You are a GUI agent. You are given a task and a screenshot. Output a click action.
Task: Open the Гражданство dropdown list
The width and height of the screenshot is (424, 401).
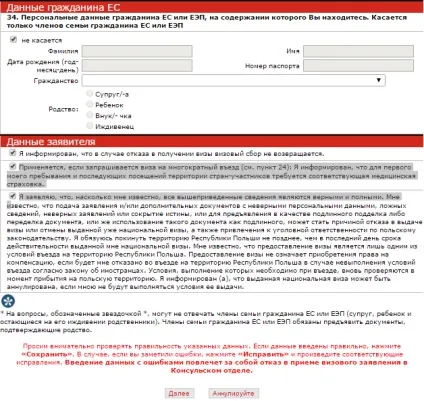[x=234, y=80]
